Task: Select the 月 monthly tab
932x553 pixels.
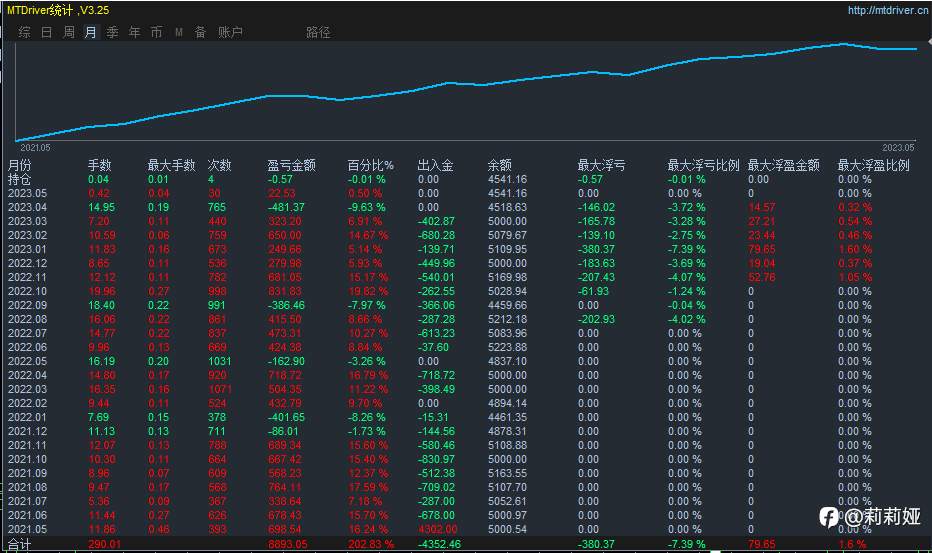Action: pyautogui.click(x=90, y=32)
